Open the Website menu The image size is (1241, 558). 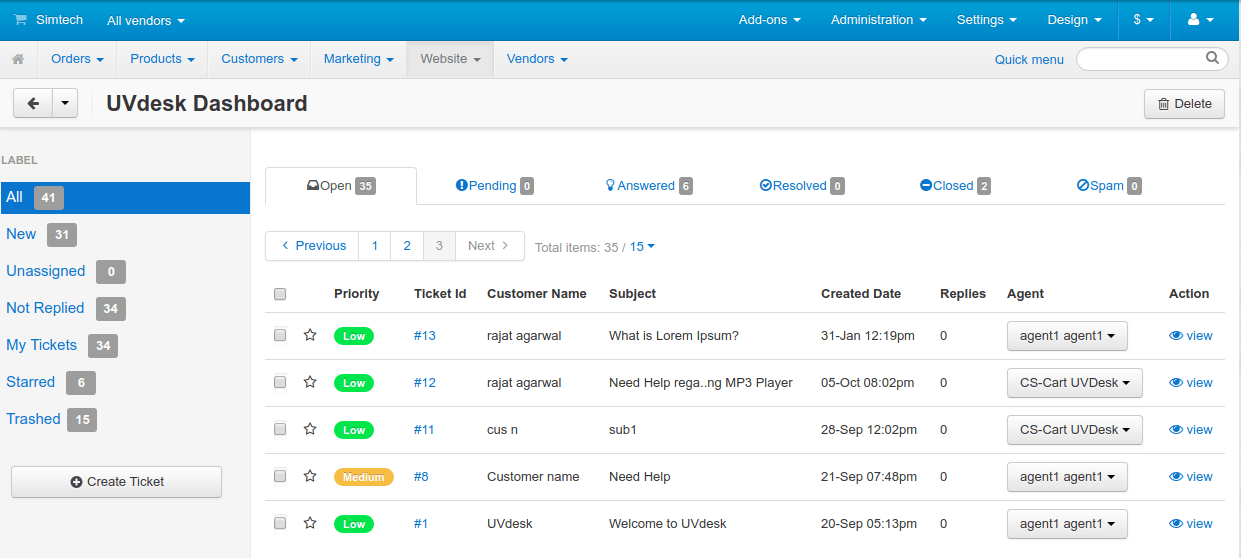[x=450, y=59]
